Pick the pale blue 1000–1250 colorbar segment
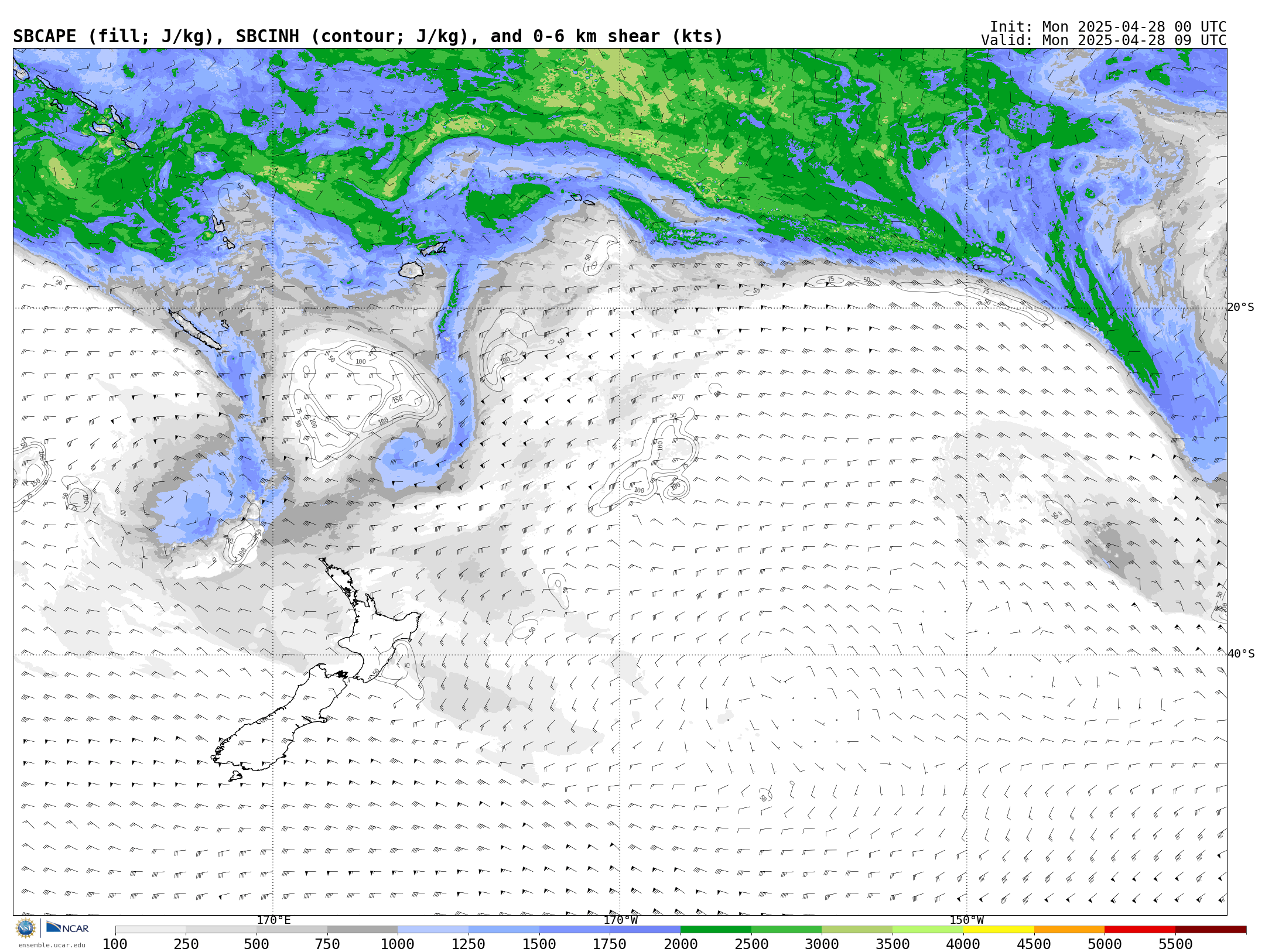This screenshot has width=1265, height=952. coord(433,930)
